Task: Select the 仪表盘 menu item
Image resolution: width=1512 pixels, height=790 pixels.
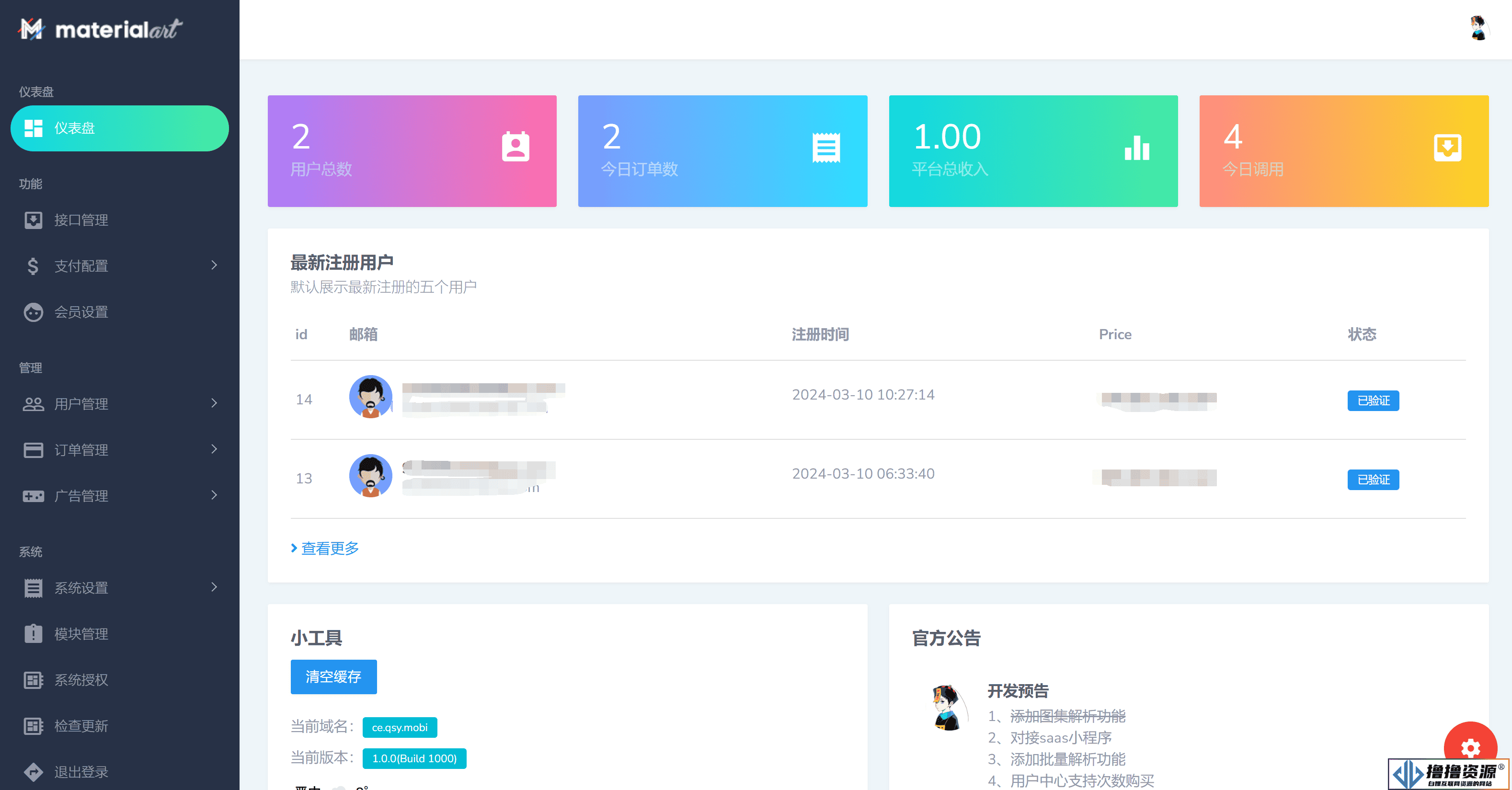Action: tap(120, 128)
